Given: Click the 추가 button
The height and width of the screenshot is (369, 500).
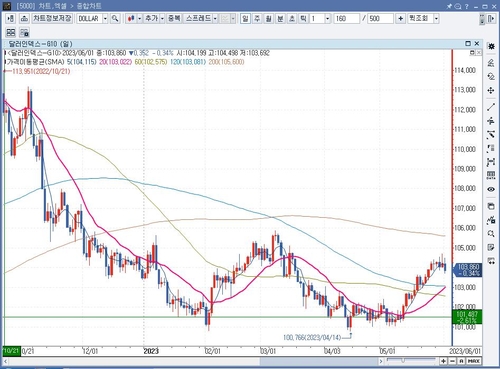Looking at the screenshot, I should click(x=151, y=19).
